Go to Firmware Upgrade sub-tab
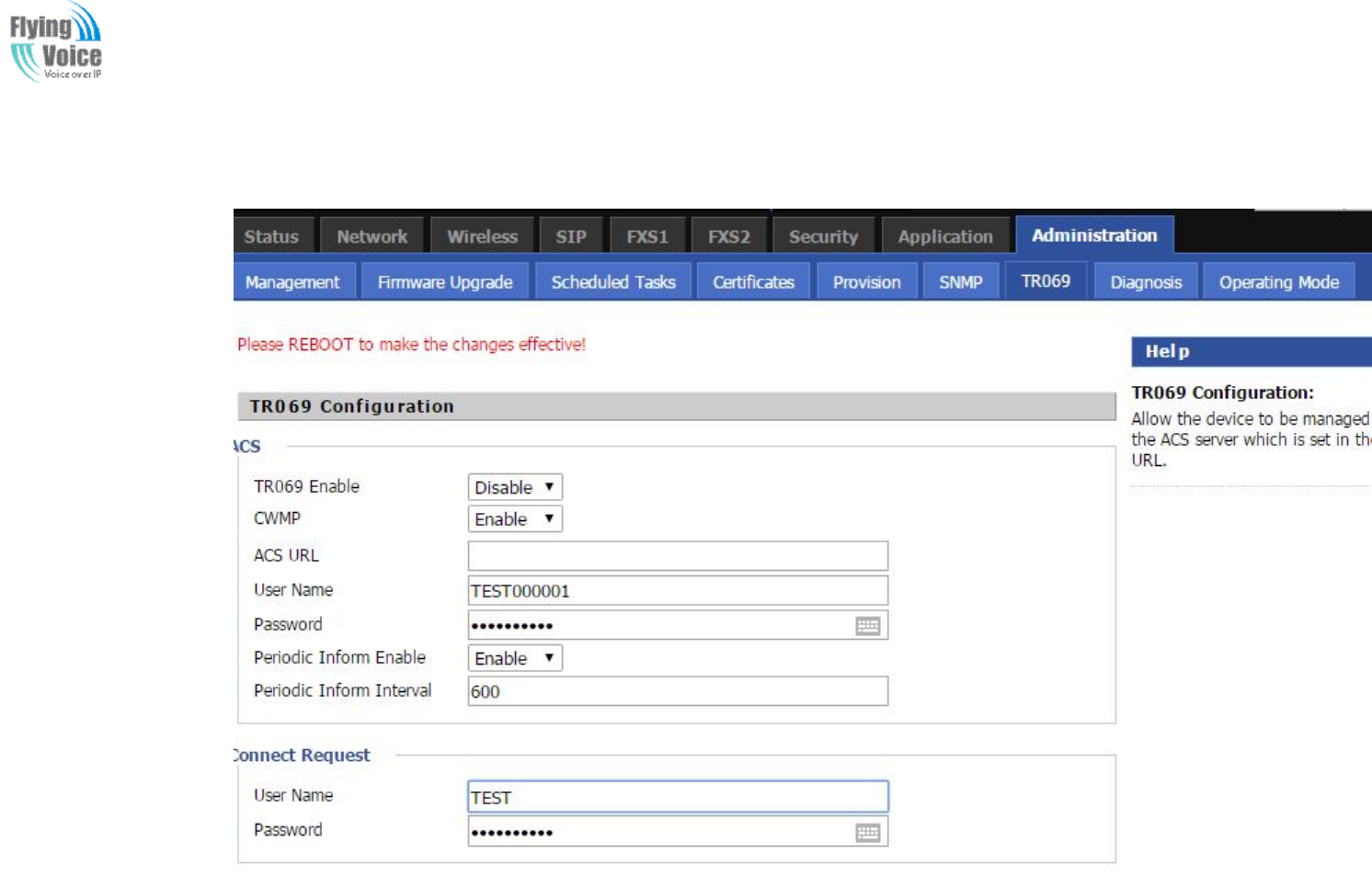 (445, 282)
